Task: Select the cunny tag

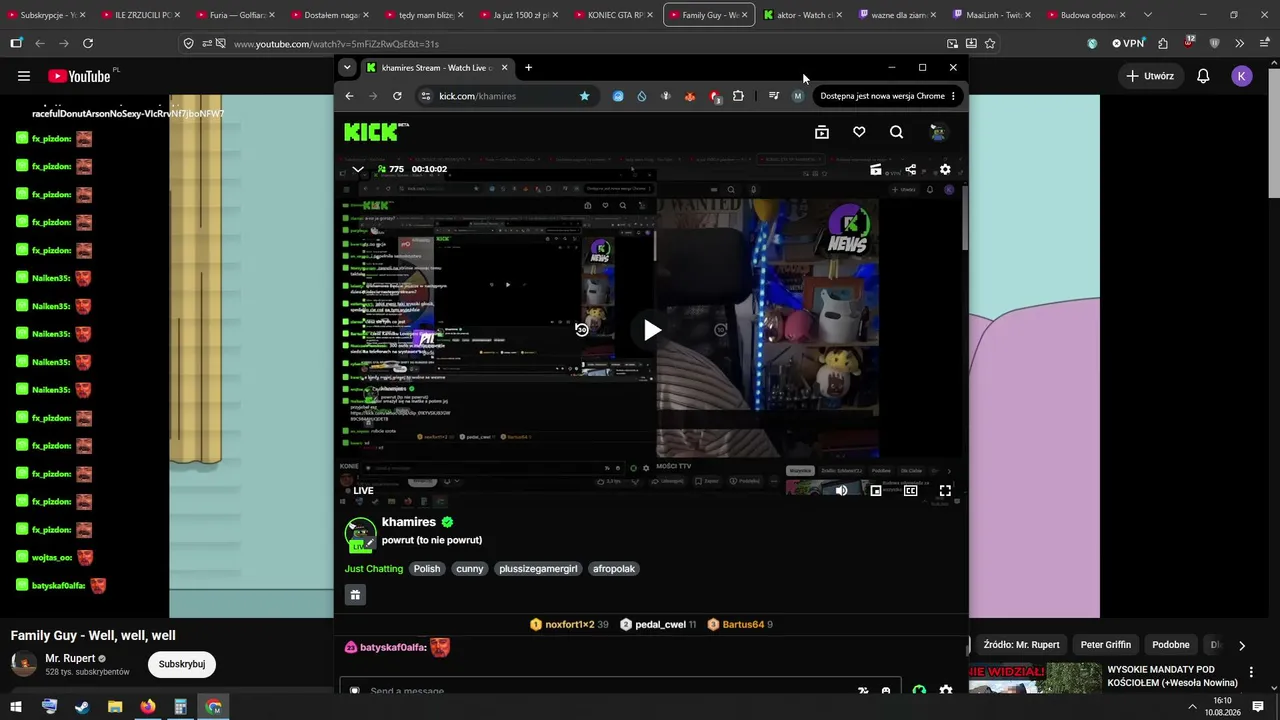Action: pos(470,569)
